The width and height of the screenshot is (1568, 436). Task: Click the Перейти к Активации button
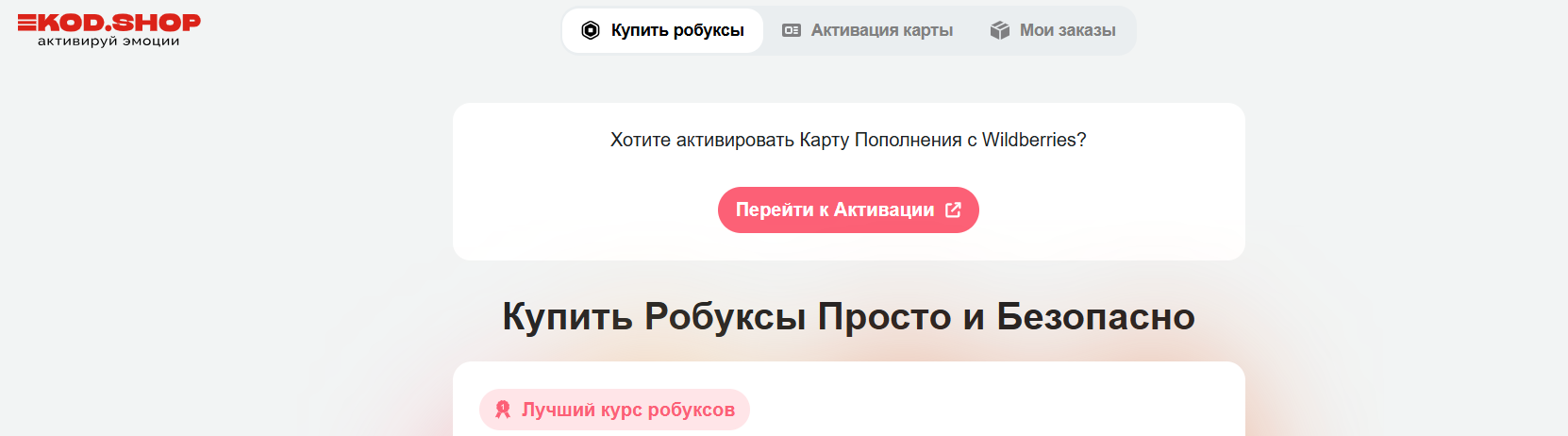point(848,210)
